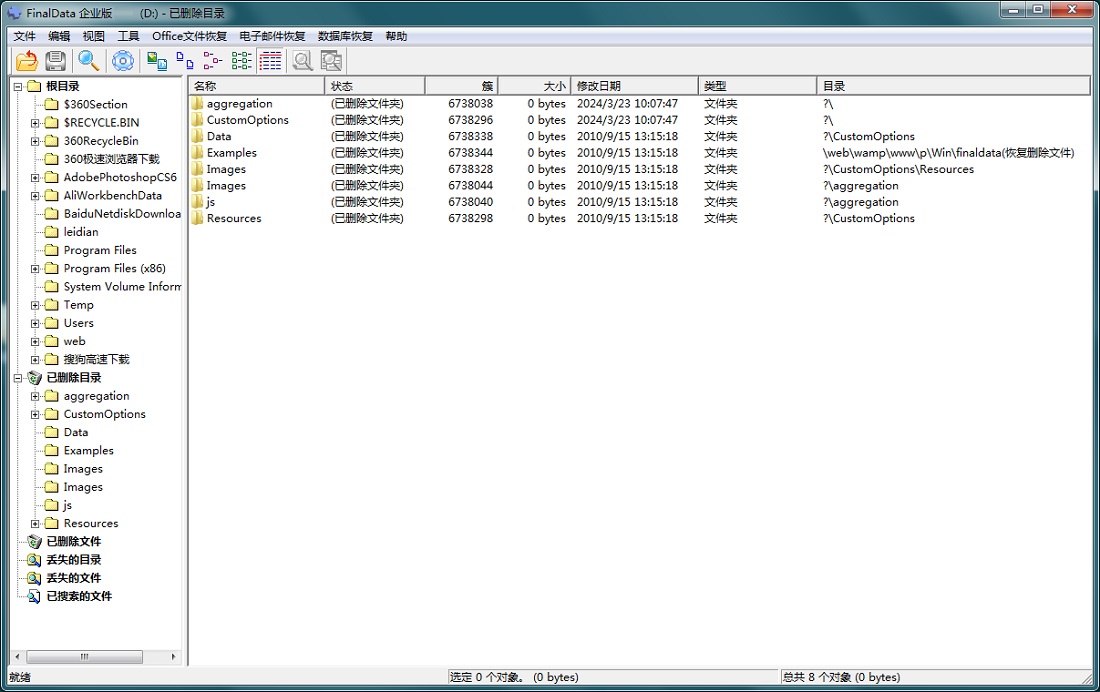Open the Office文件恢复 menu
1100x692 pixels.
(x=189, y=36)
